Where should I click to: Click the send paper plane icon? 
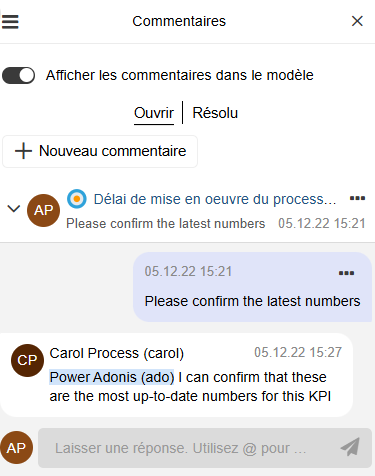[350, 447]
